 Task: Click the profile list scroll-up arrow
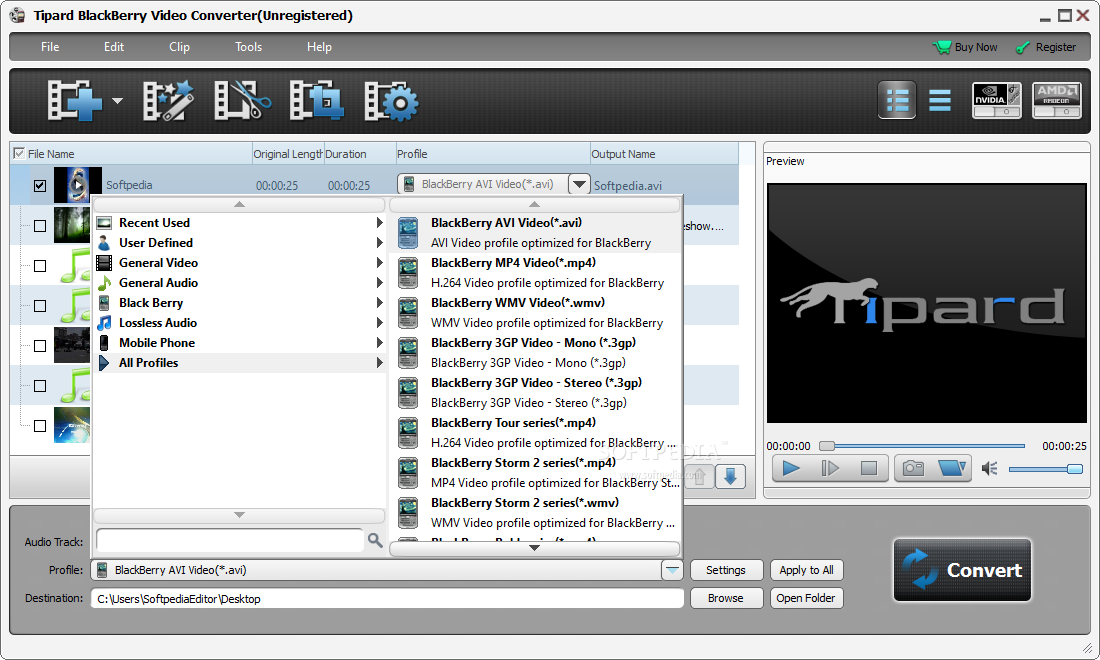[535, 204]
